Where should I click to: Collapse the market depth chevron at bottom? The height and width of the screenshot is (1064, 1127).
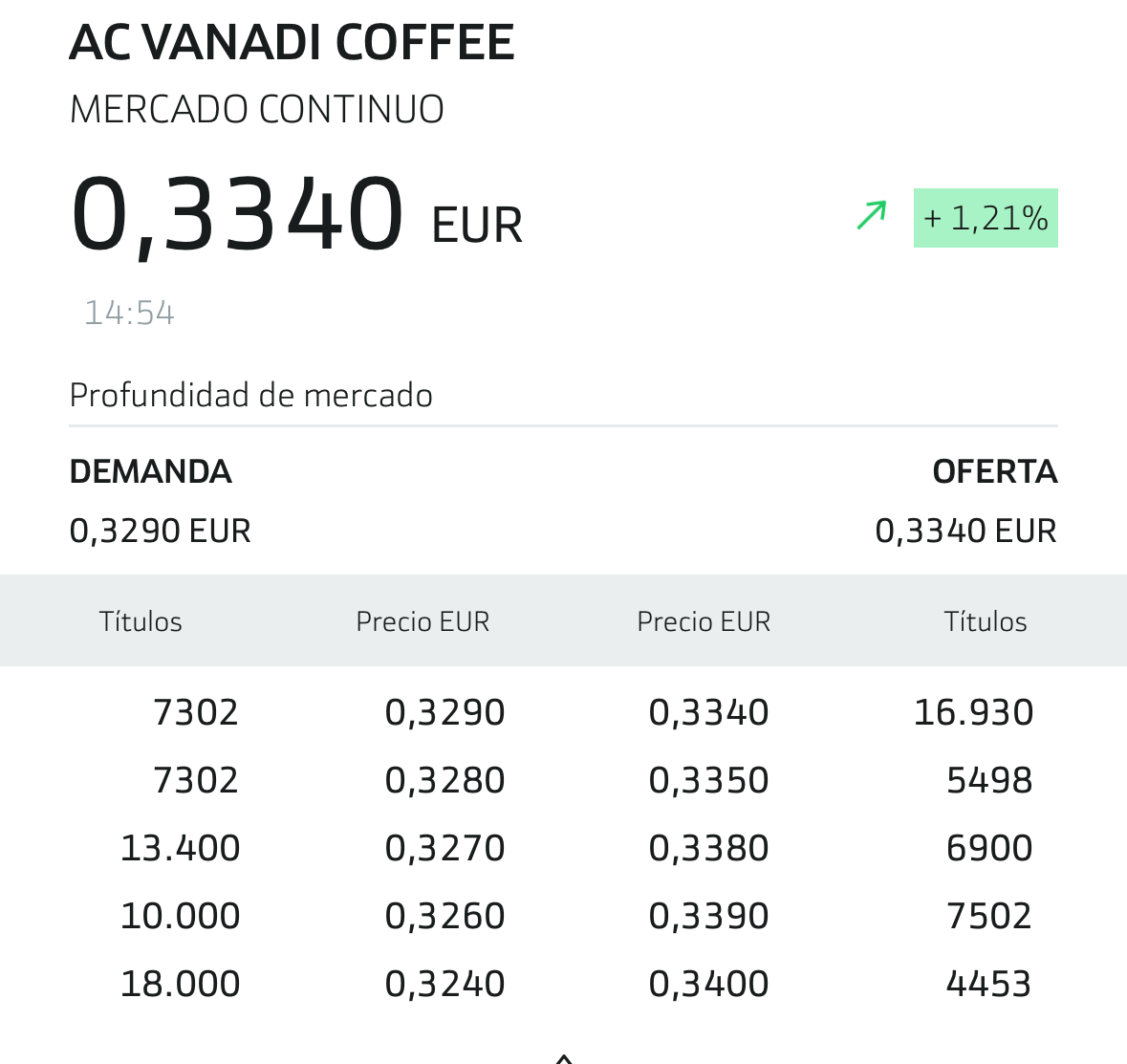click(564, 1058)
